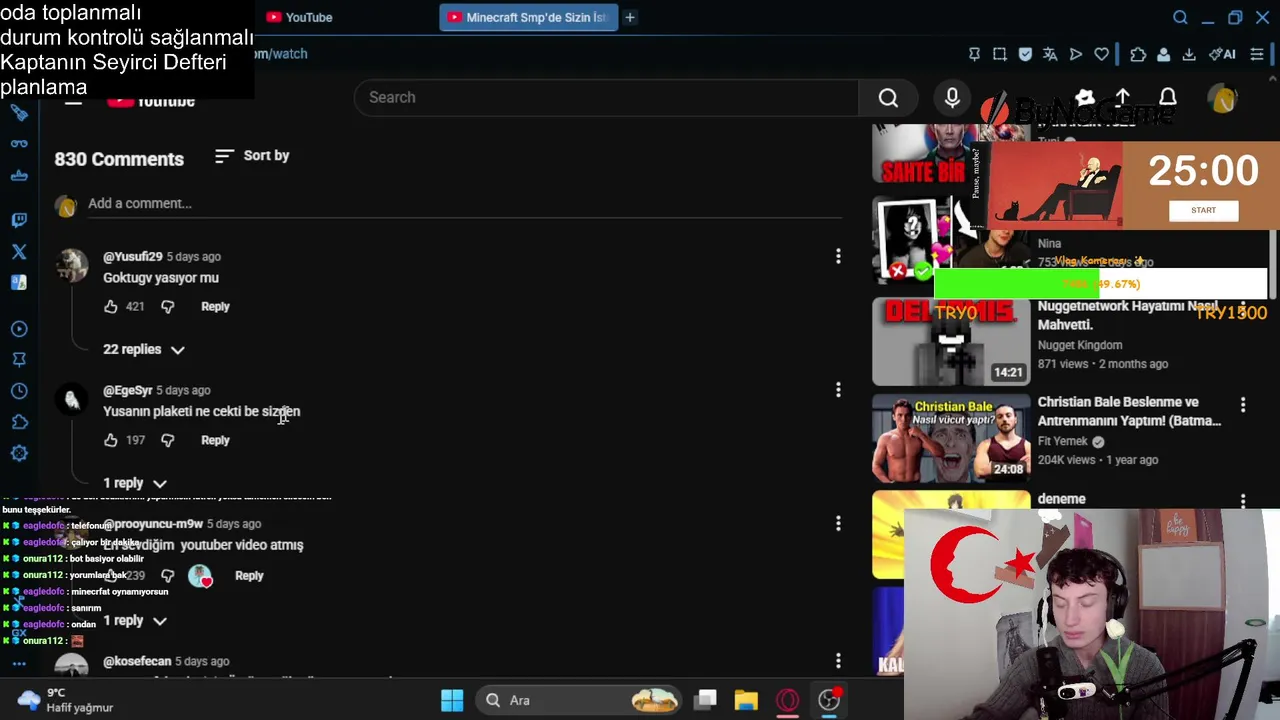Click into the YouTube Search field
Screen dimensions: 1280x720
(x=606, y=97)
